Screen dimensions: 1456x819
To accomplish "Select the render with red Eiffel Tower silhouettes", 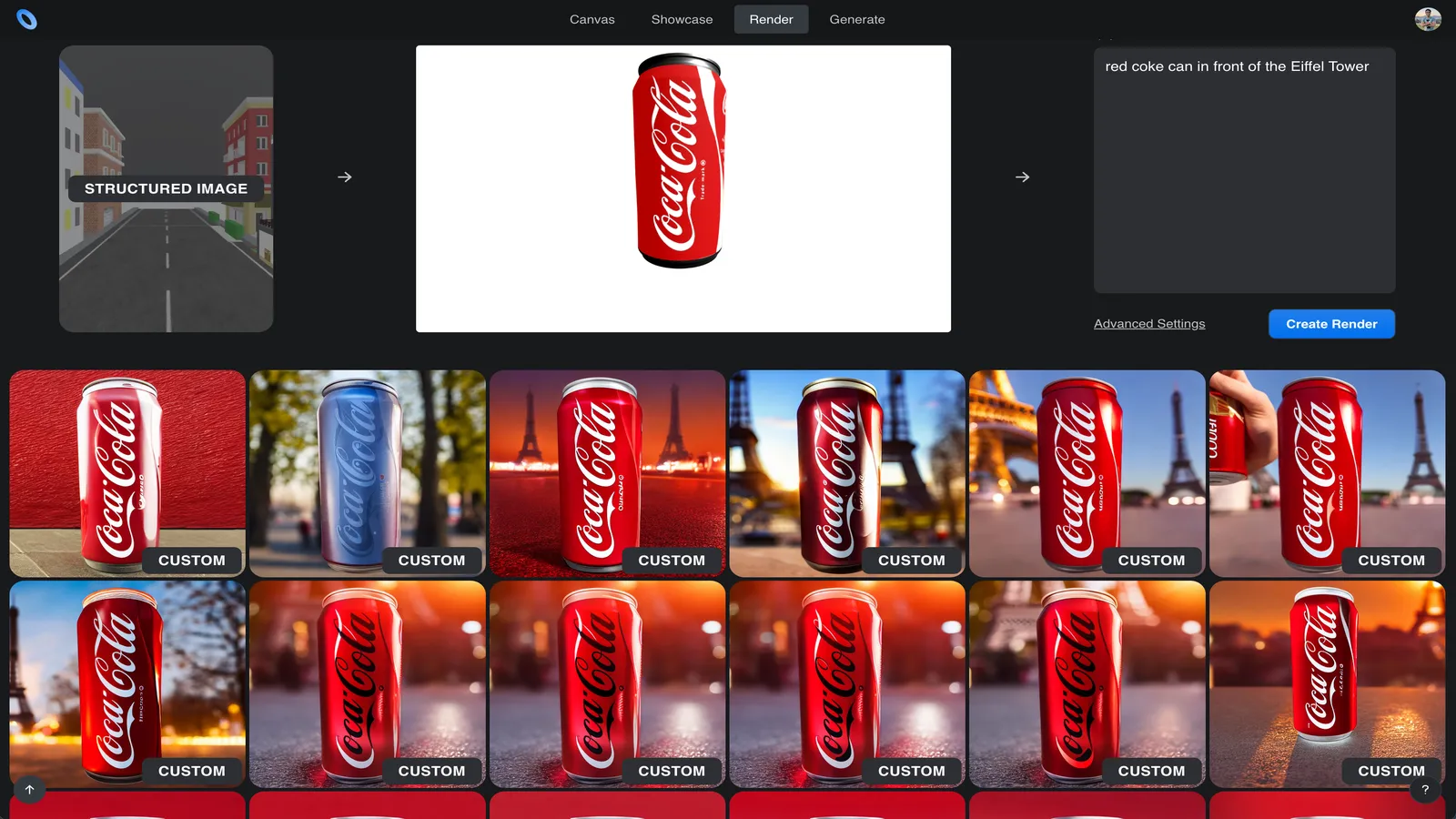I will click(x=607, y=473).
